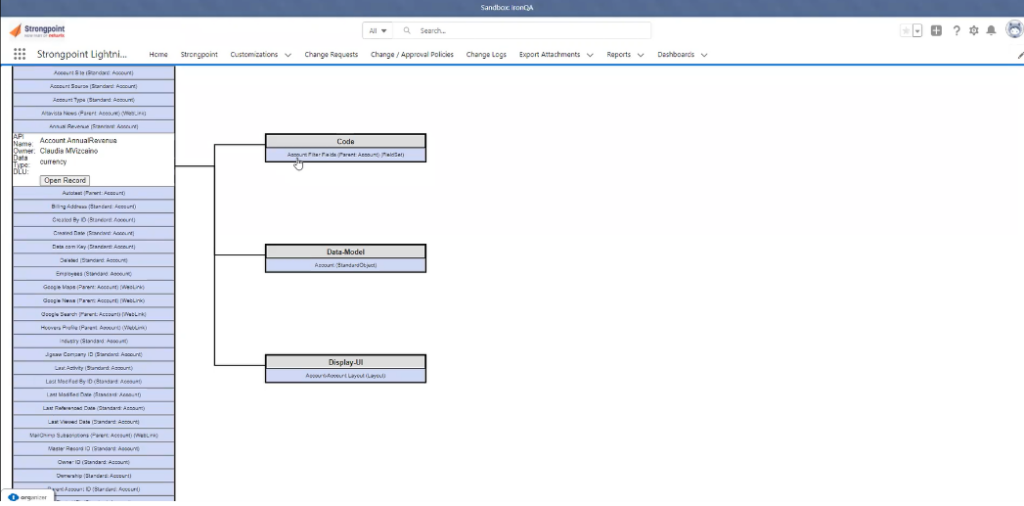
Task: Select the Industry row
Action: pos(93,341)
